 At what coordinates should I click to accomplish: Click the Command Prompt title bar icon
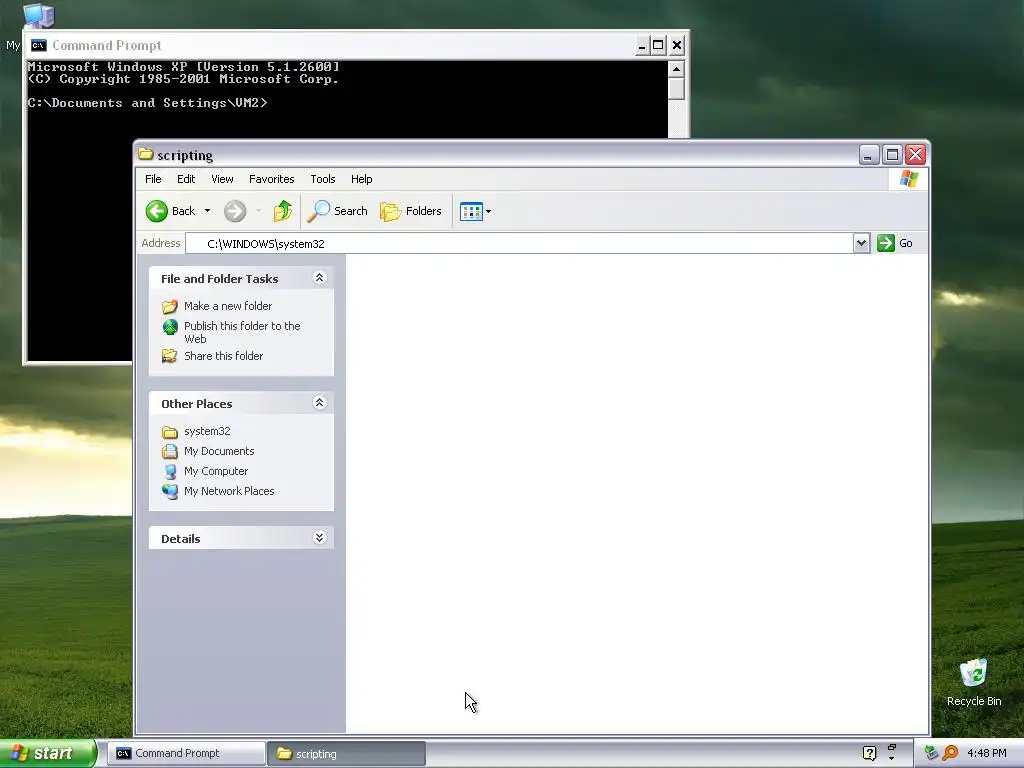tap(39, 45)
